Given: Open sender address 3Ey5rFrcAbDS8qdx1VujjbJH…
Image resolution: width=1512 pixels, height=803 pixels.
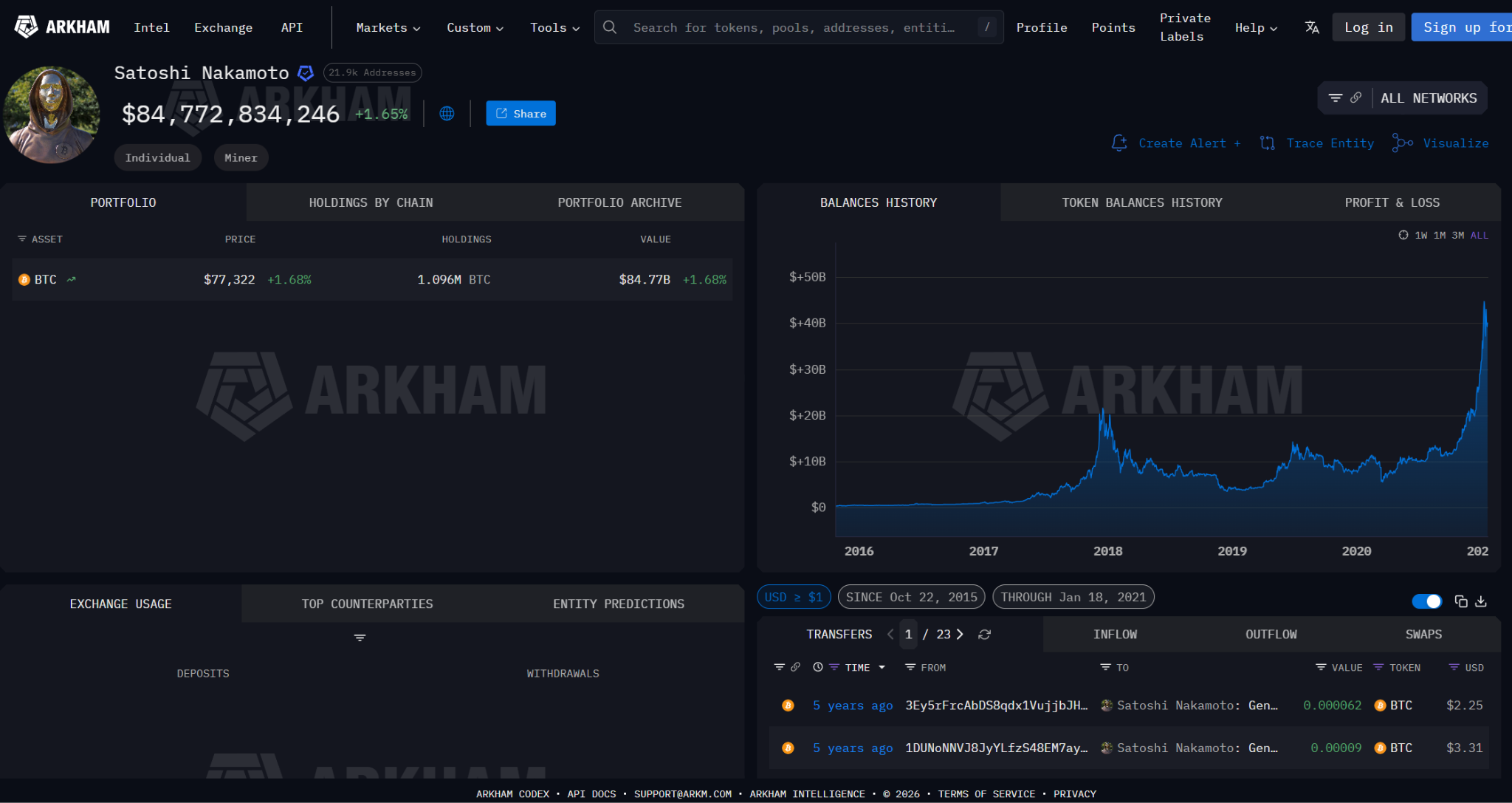Looking at the screenshot, I should pos(996,705).
